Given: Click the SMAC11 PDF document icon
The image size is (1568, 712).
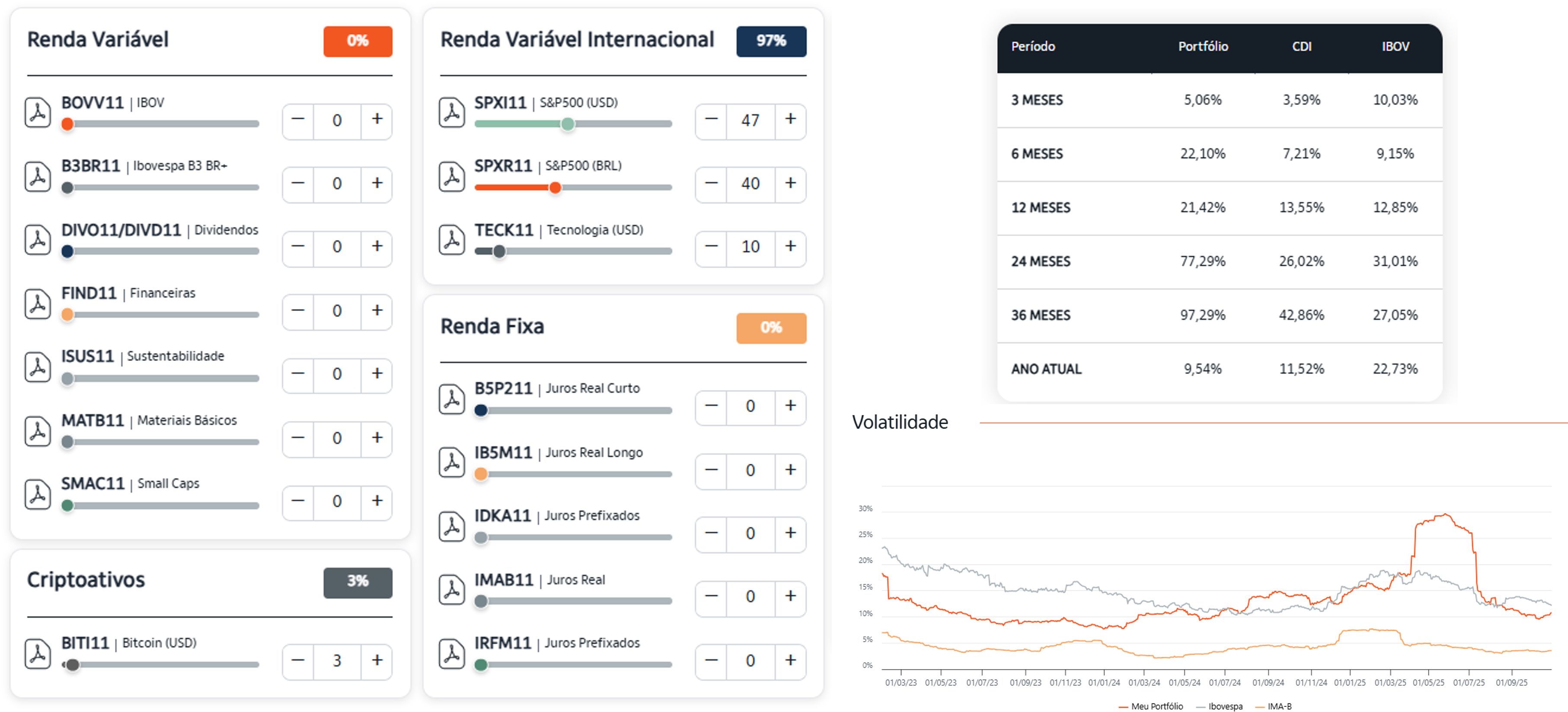Looking at the screenshot, I should click(38, 494).
